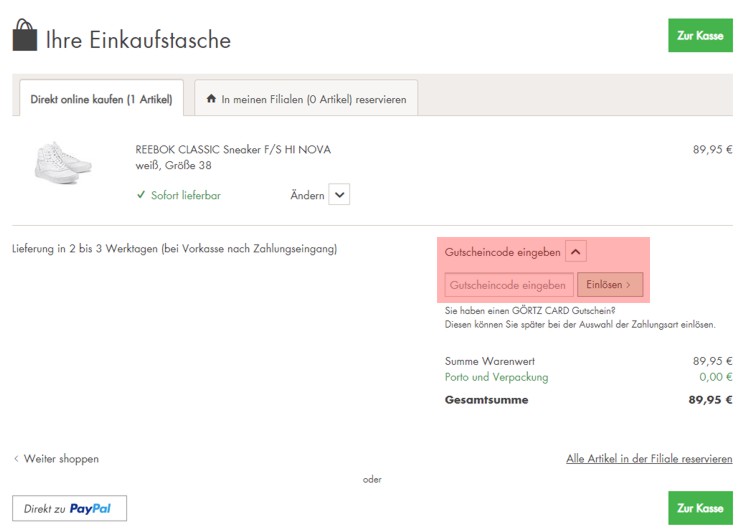The height and width of the screenshot is (530, 740).
Task: Open REEBOK CLASSIC Sneaker F/S HI NOVA link
Action: point(233,150)
